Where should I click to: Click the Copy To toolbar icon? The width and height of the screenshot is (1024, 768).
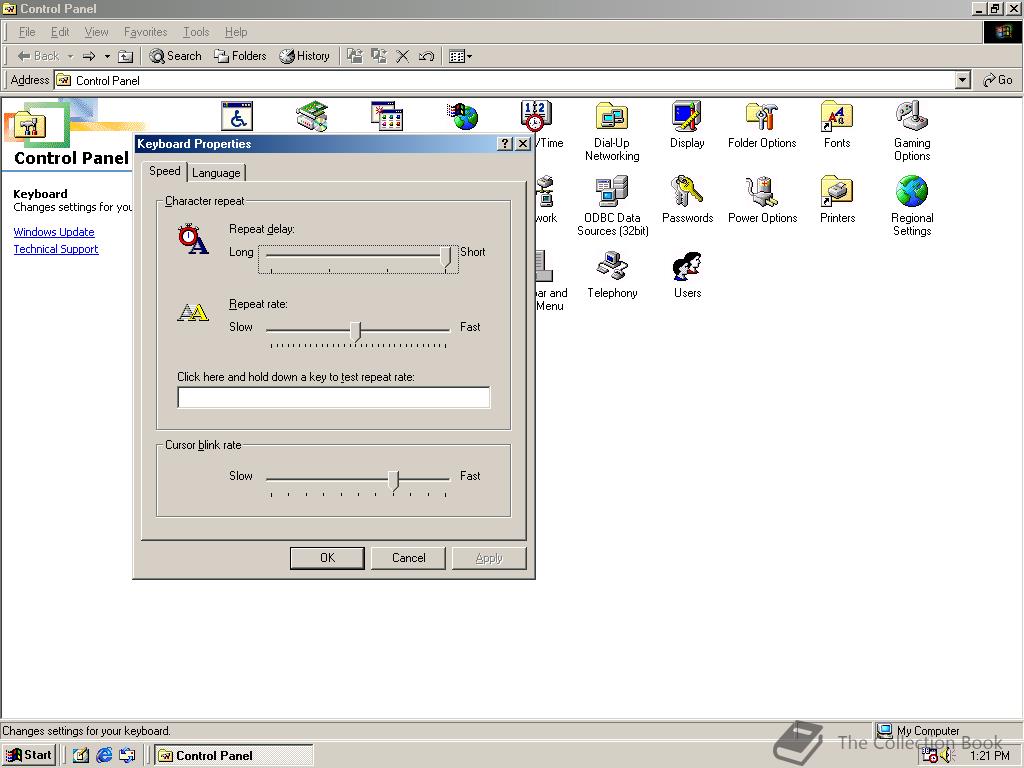(x=379, y=56)
